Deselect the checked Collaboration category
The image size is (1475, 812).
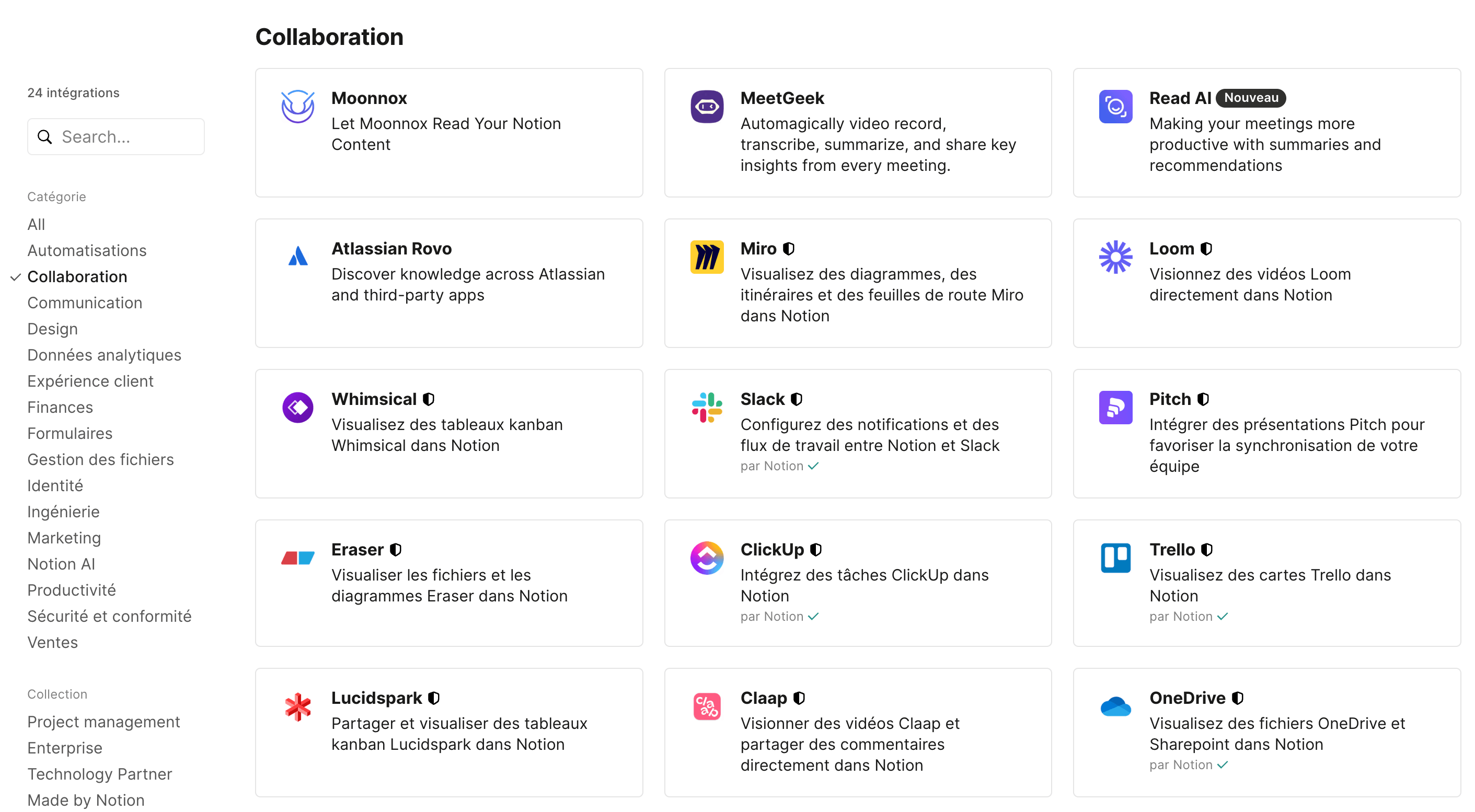tap(77, 276)
